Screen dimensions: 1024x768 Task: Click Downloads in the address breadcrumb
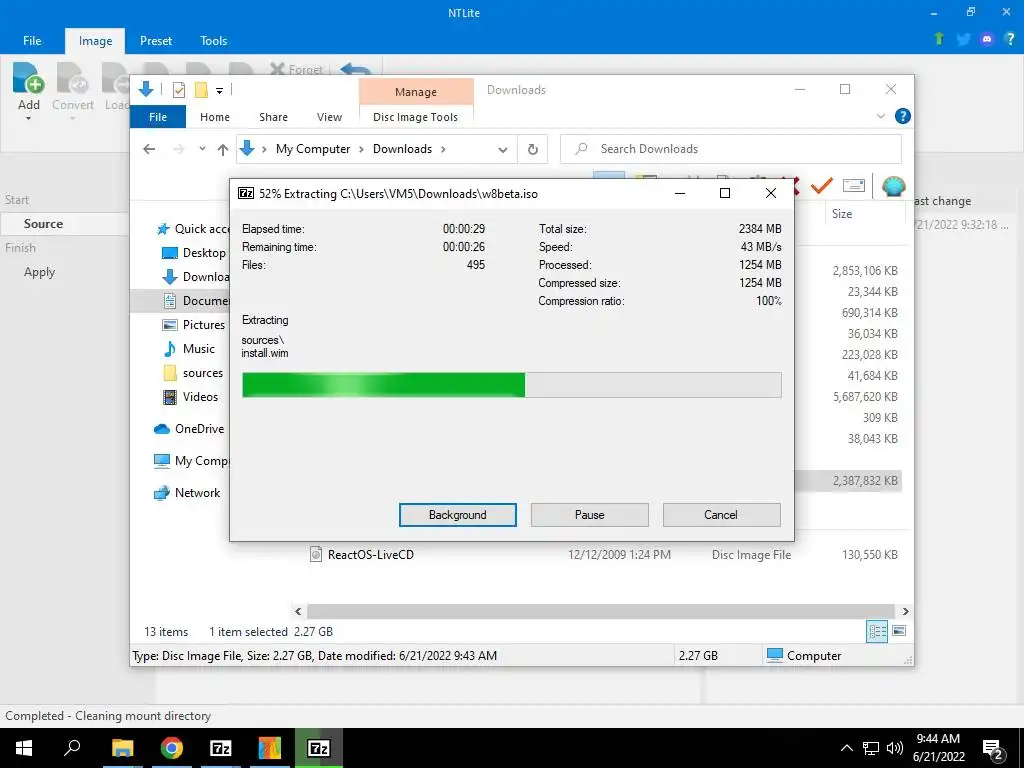pos(402,149)
